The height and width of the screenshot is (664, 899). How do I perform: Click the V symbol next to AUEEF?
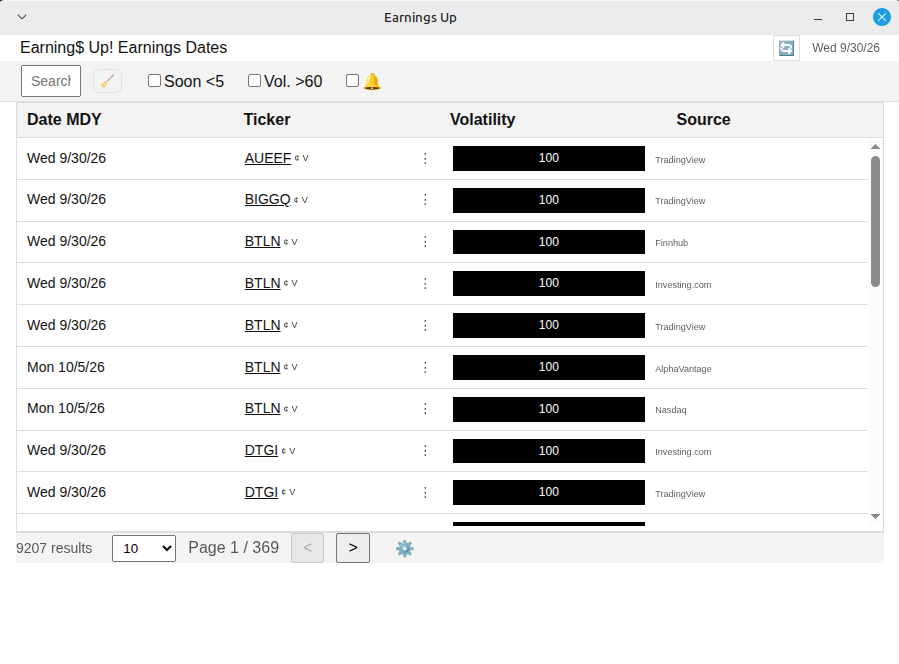pyautogui.click(x=306, y=158)
